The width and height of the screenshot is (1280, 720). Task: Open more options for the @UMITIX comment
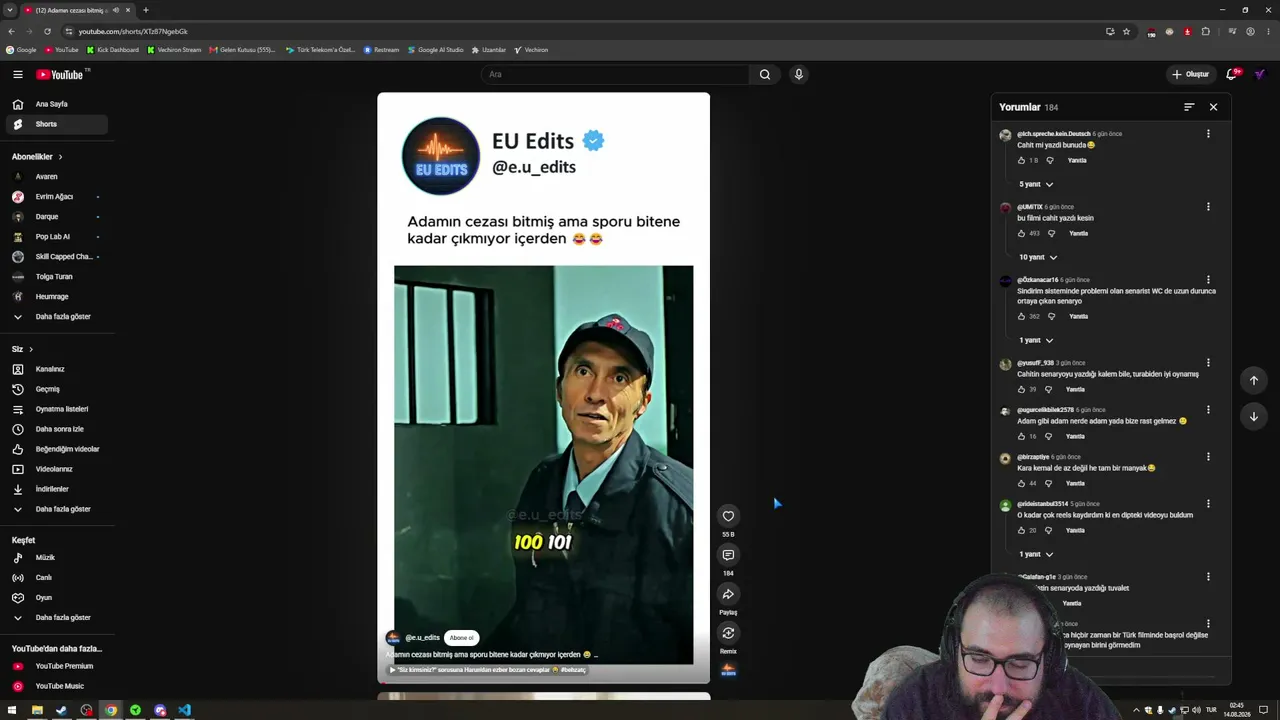[x=1208, y=207]
